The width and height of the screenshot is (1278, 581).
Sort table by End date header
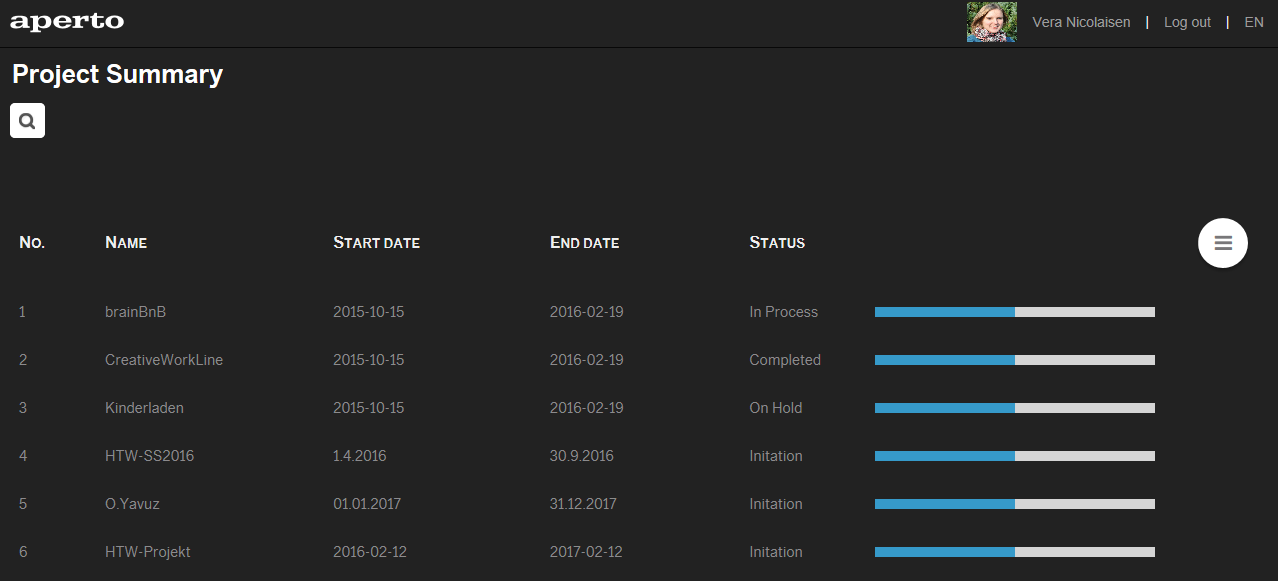[x=584, y=243]
